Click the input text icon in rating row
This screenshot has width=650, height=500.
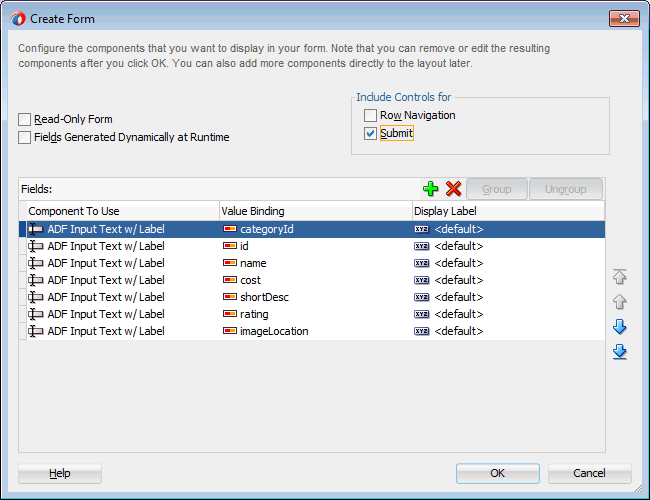[36, 314]
